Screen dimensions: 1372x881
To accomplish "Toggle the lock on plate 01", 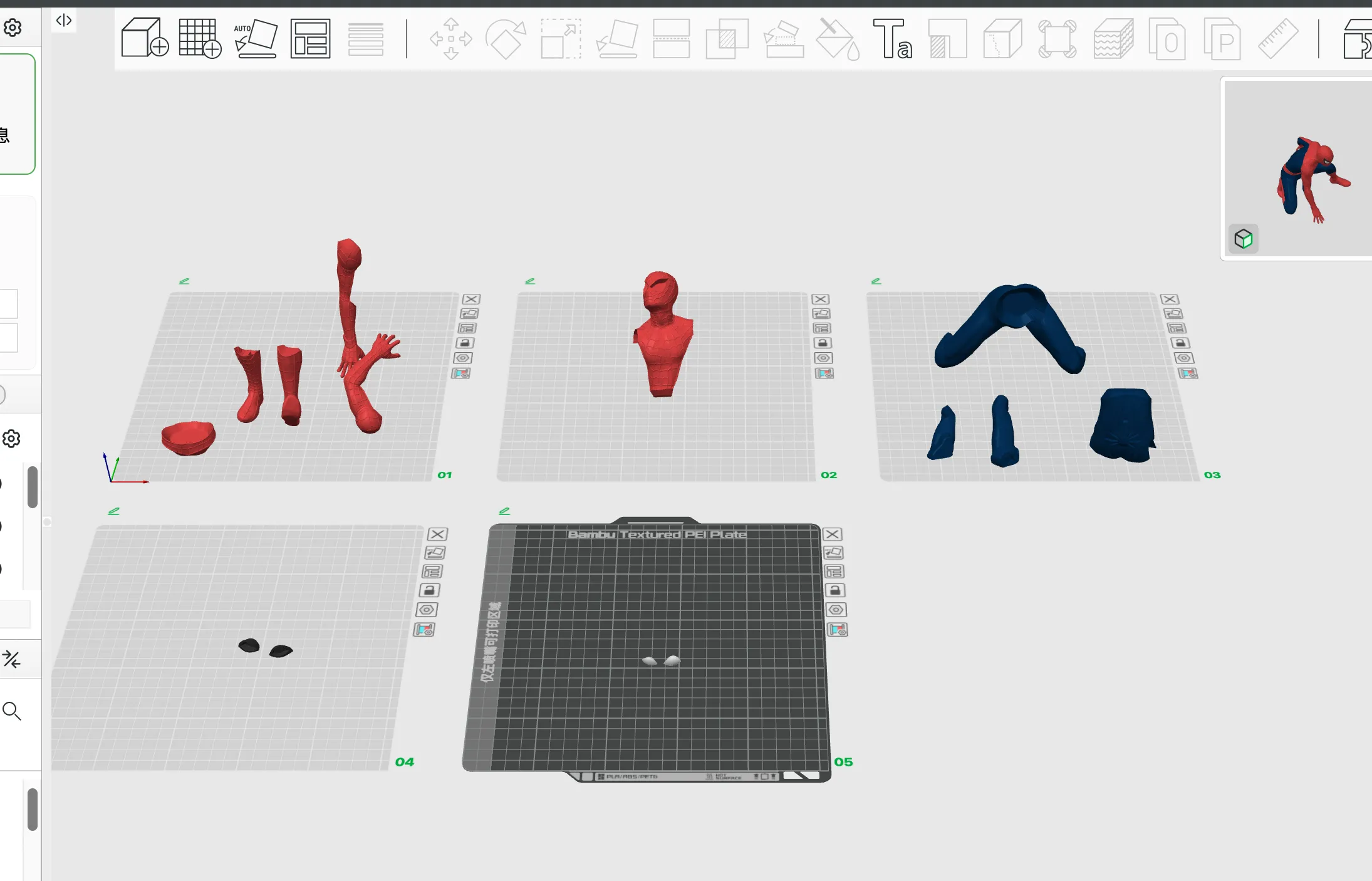I will point(465,343).
